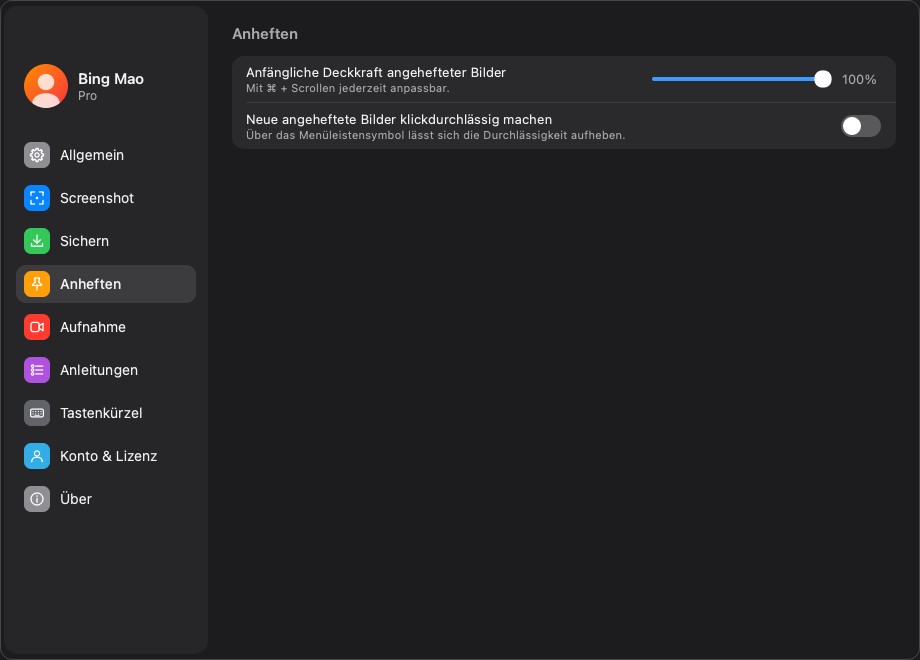This screenshot has width=920, height=660.
Task: Click the Anheften page heading
Action: point(265,34)
